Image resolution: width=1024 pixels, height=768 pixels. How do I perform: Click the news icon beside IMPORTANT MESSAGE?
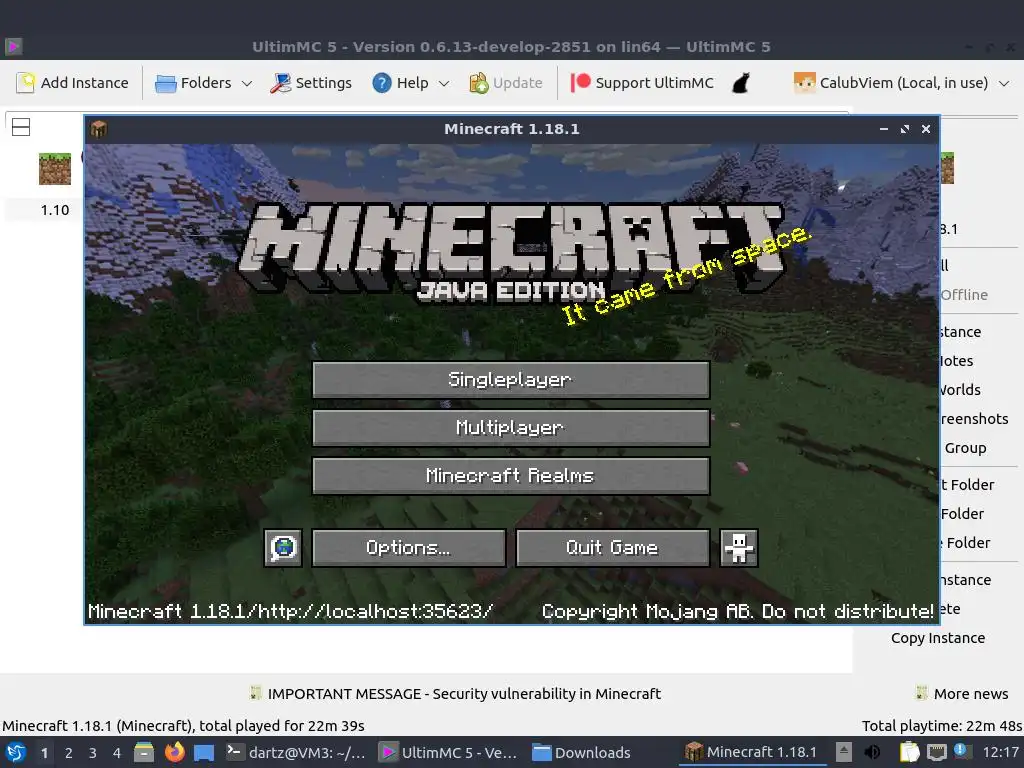[256, 693]
